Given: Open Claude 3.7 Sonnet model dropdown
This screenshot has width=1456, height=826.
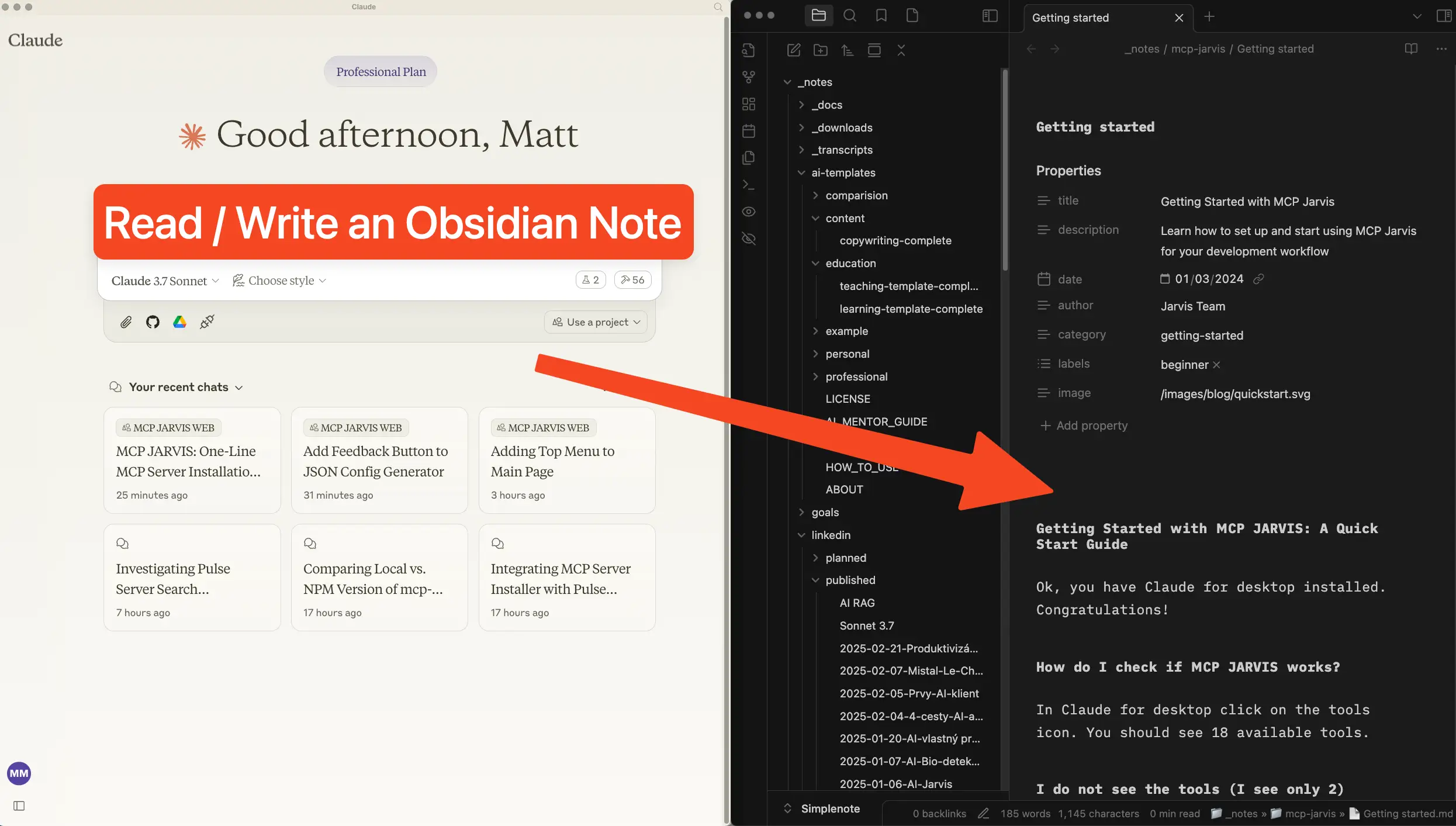Looking at the screenshot, I should click(165, 281).
